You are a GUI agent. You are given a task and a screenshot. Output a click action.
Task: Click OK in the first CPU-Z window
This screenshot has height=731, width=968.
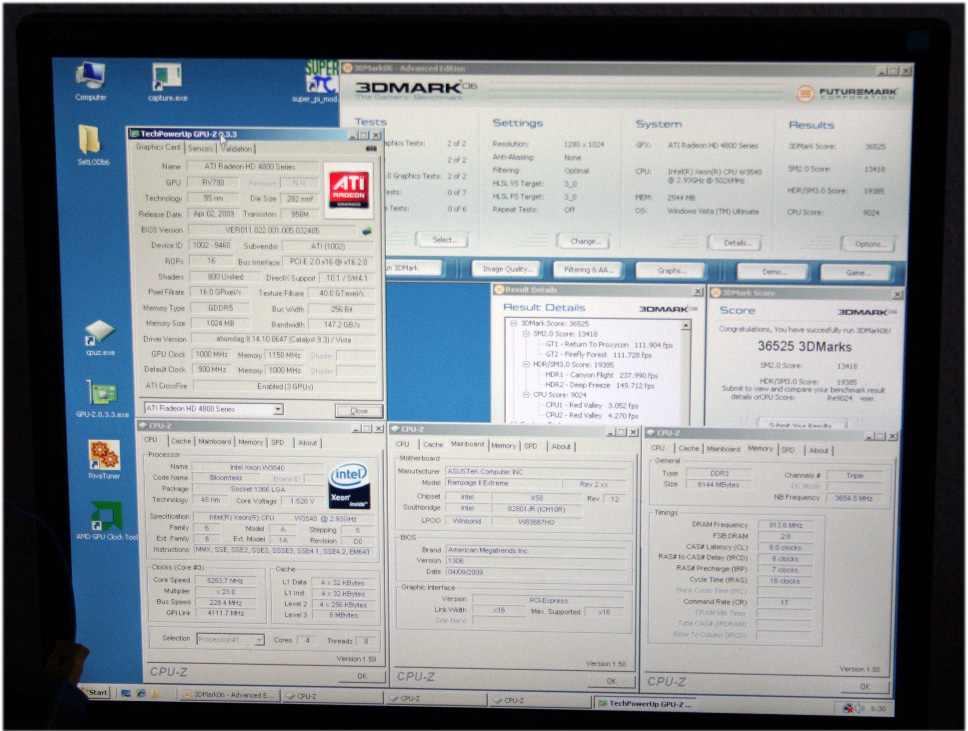pyautogui.click(x=362, y=676)
